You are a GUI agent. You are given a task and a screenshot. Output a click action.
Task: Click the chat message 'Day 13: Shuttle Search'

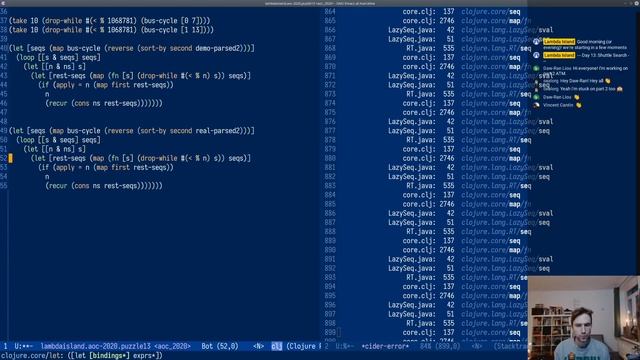(x=604, y=55)
